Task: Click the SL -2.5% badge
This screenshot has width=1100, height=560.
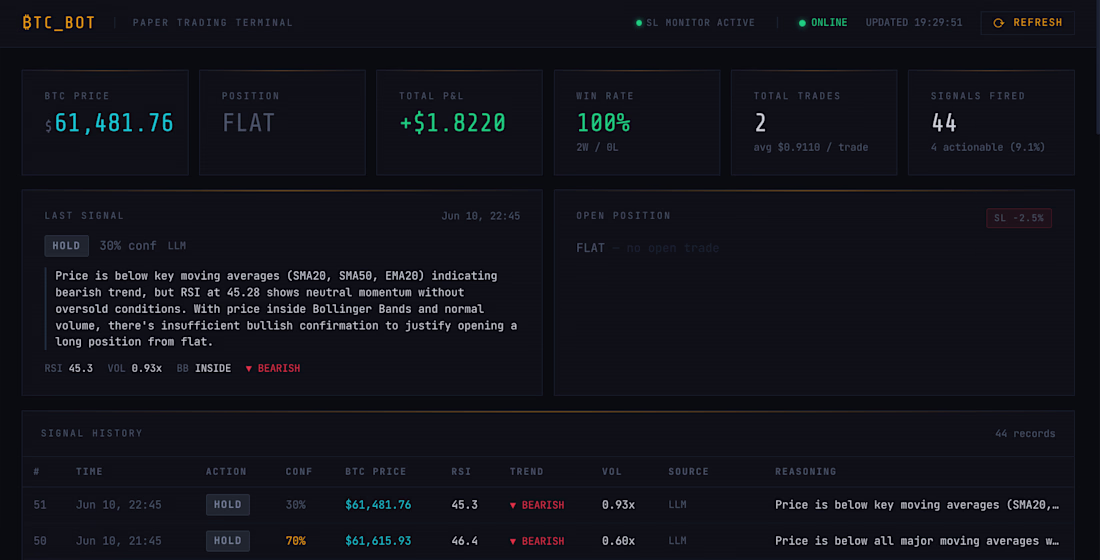Action: coord(1019,218)
